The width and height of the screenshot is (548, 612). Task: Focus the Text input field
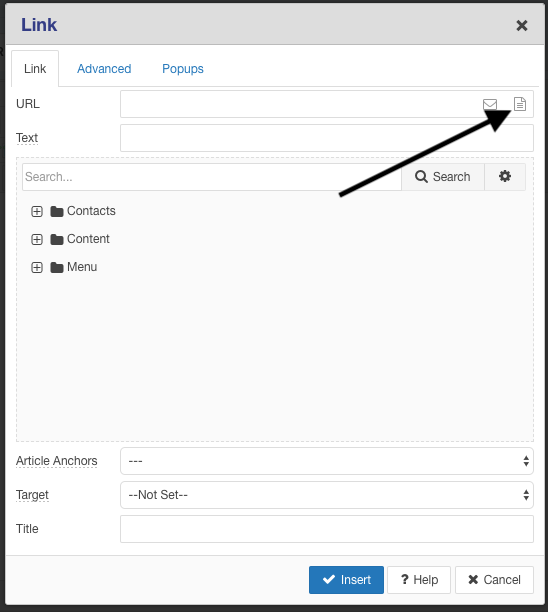[327, 138]
